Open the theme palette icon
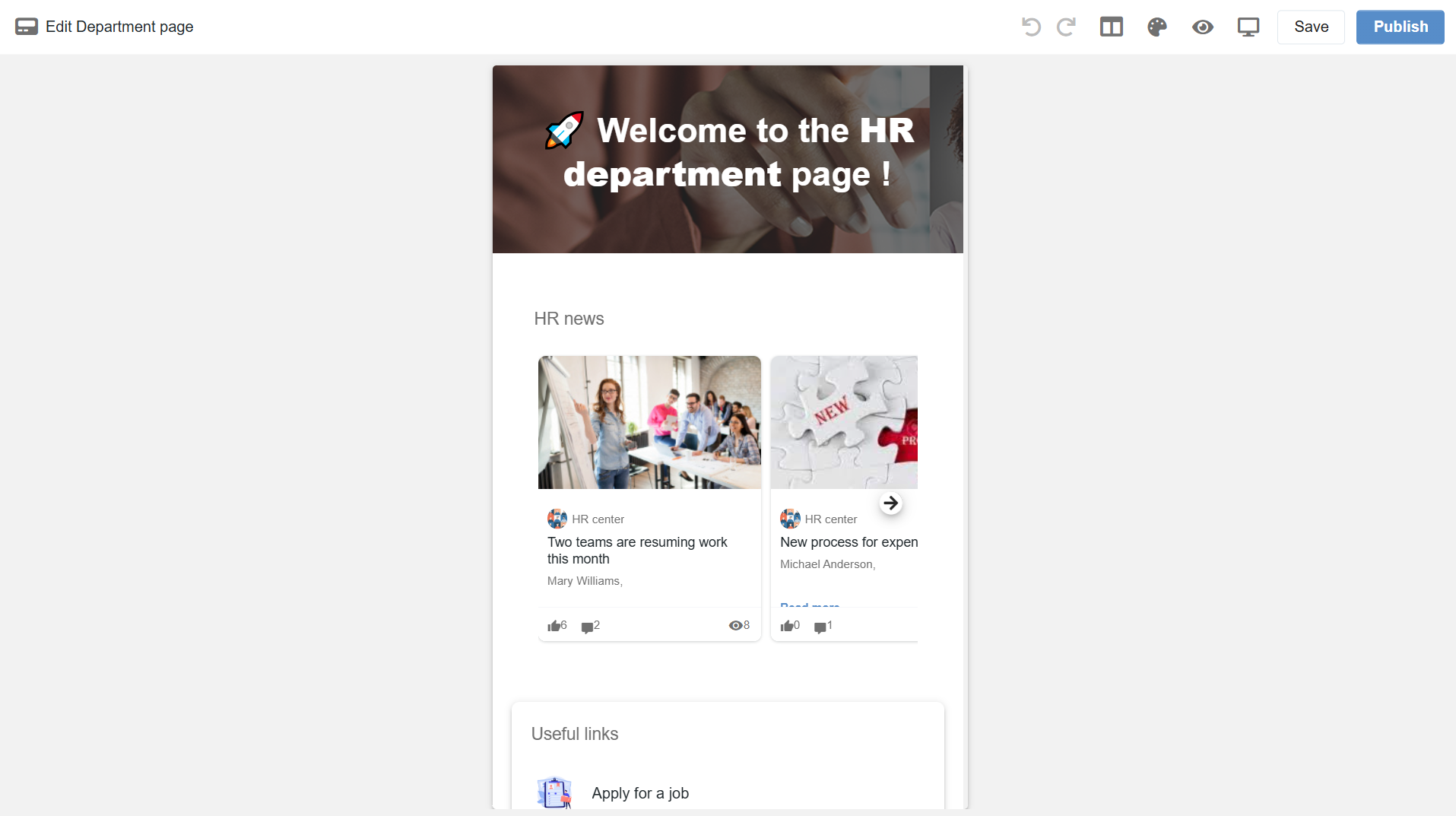 [x=1156, y=27]
